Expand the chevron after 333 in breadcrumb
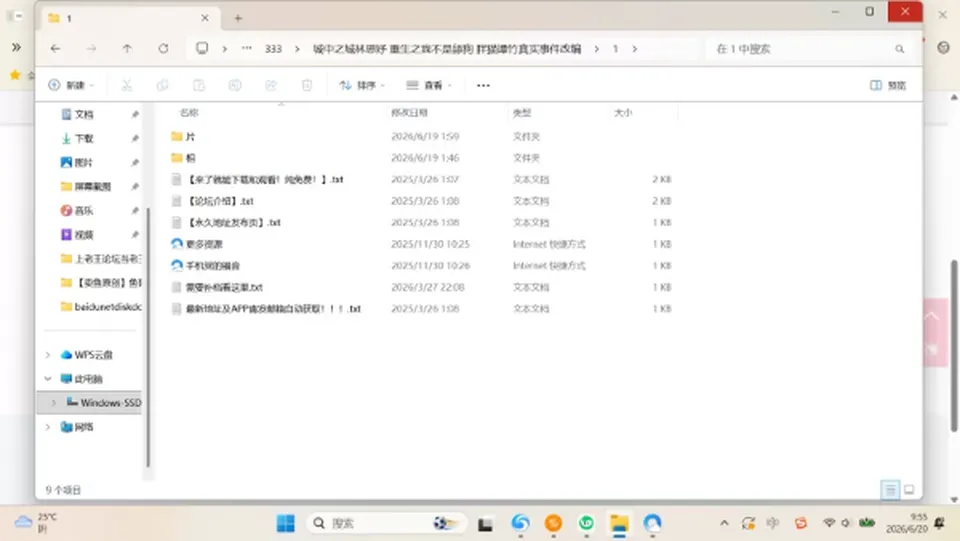The width and height of the screenshot is (960, 541). pos(298,49)
